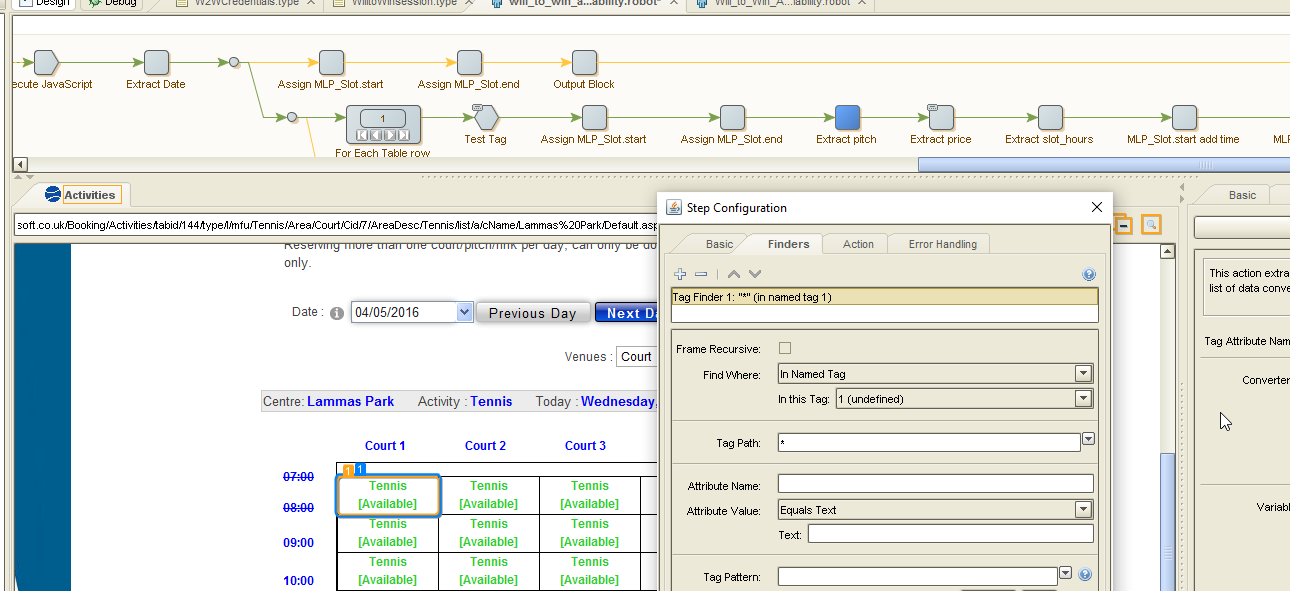
Task: Open the date selector dropdown
Action: click(x=463, y=312)
